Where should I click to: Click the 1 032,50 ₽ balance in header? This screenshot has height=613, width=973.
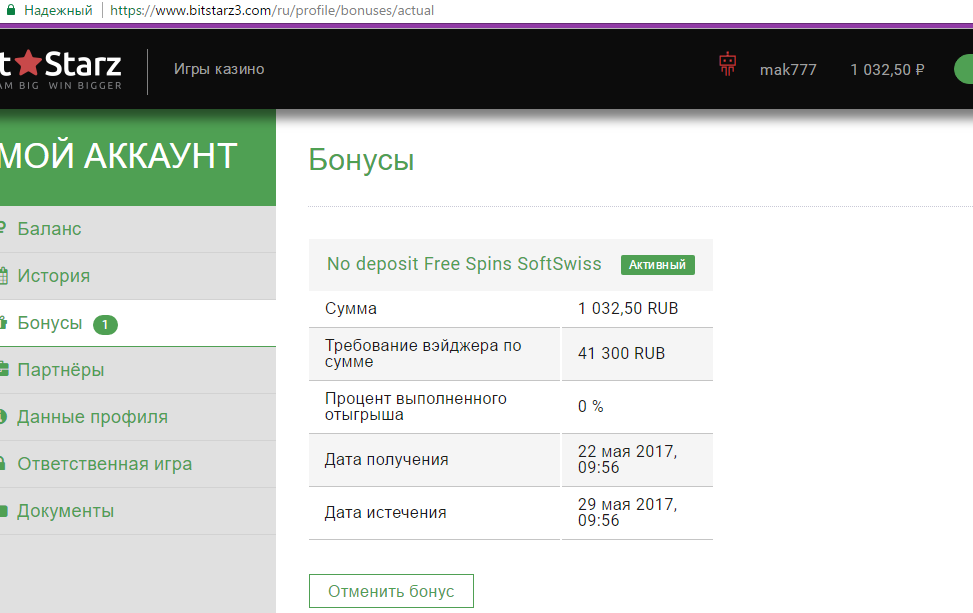pyautogui.click(x=887, y=70)
